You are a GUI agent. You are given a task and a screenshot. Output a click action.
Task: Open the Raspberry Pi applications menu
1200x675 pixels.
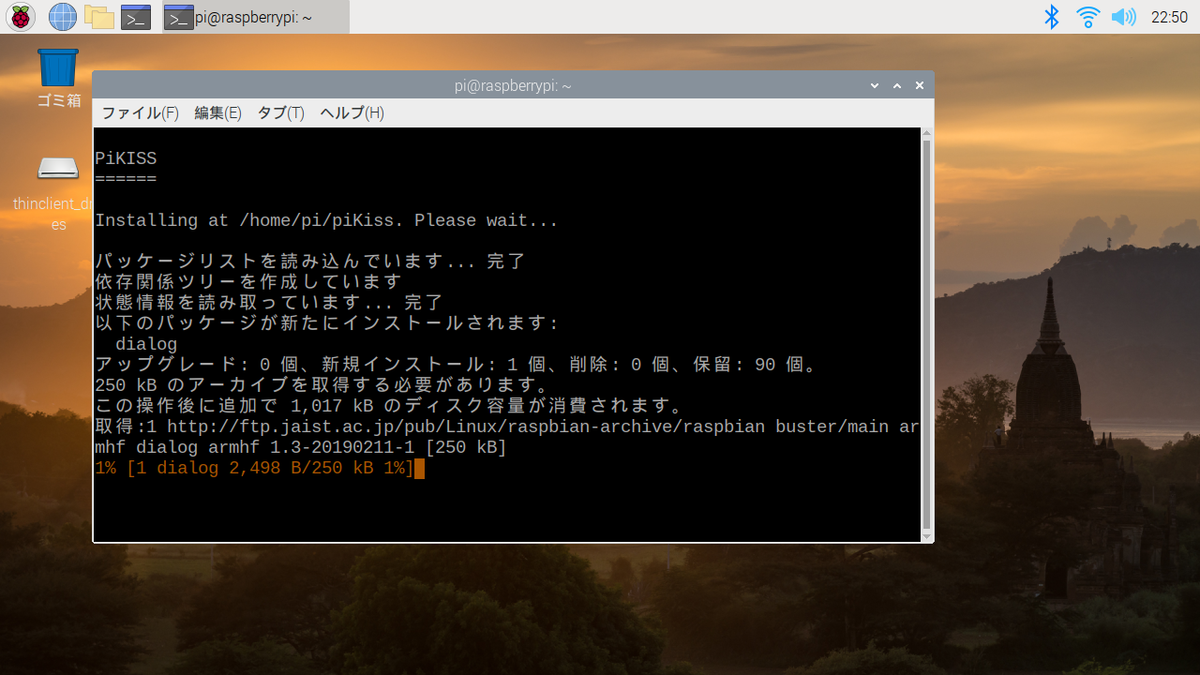[x=20, y=16]
